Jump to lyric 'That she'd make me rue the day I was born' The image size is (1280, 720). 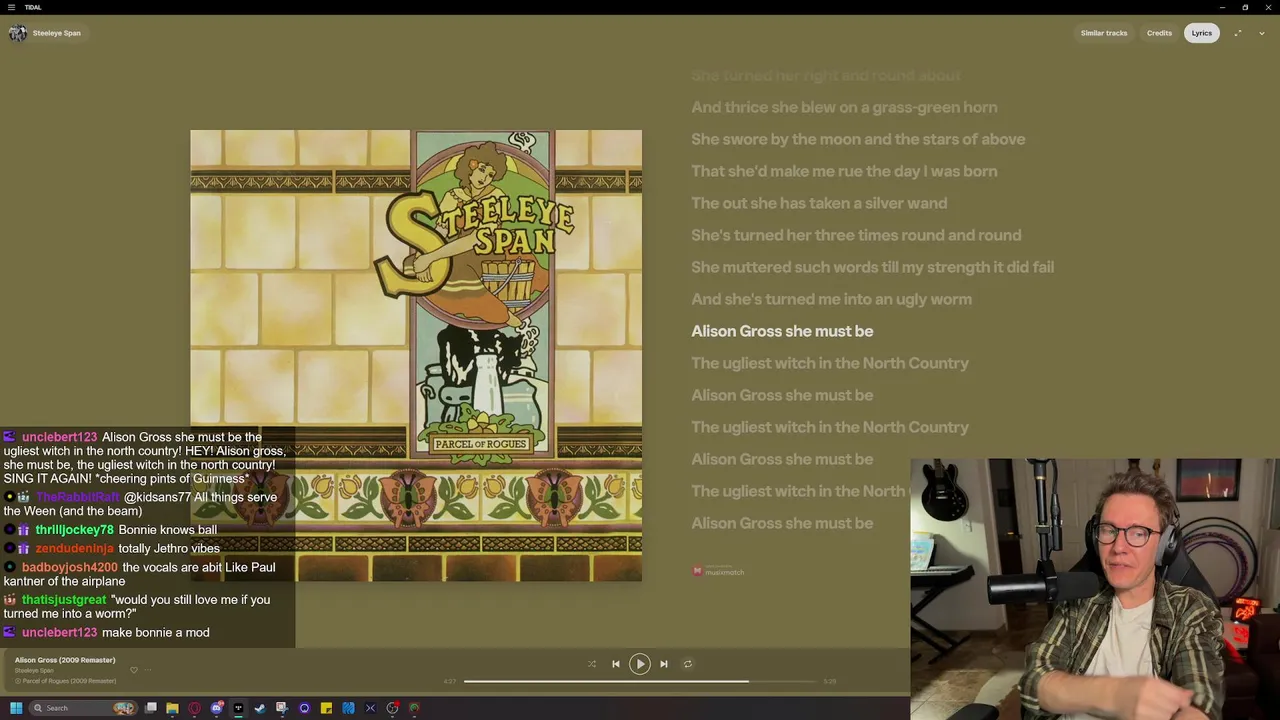point(844,171)
